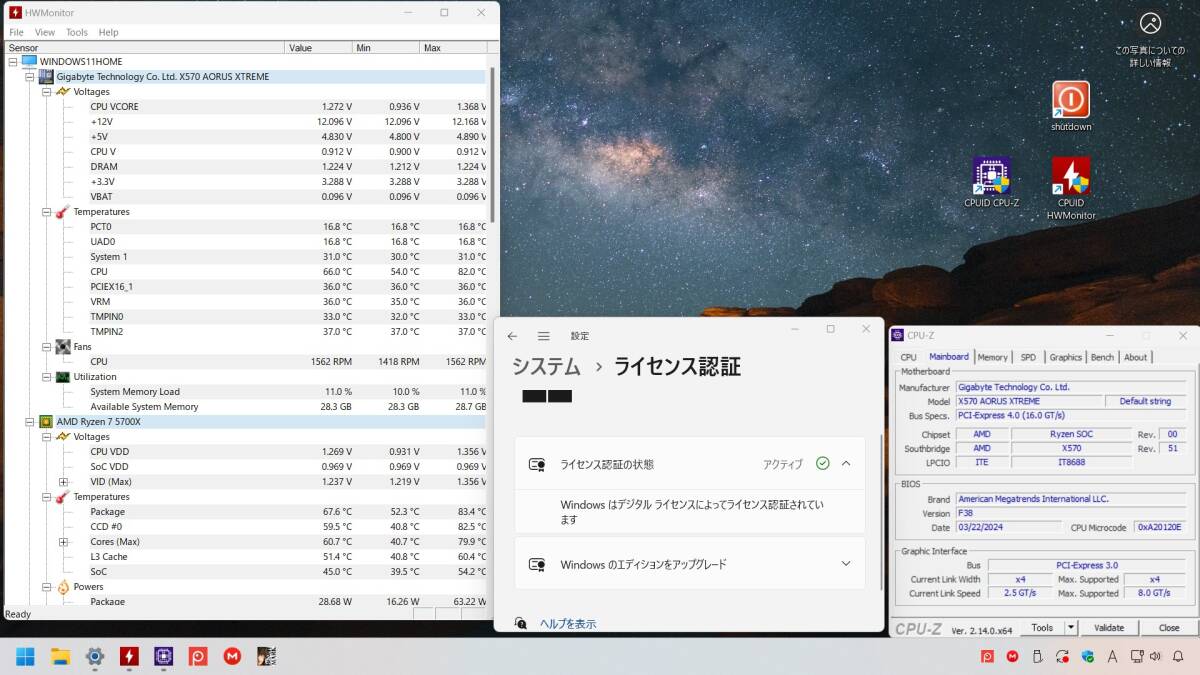Select the System Memory Load row
The height and width of the screenshot is (675, 1200).
click(x=246, y=391)
